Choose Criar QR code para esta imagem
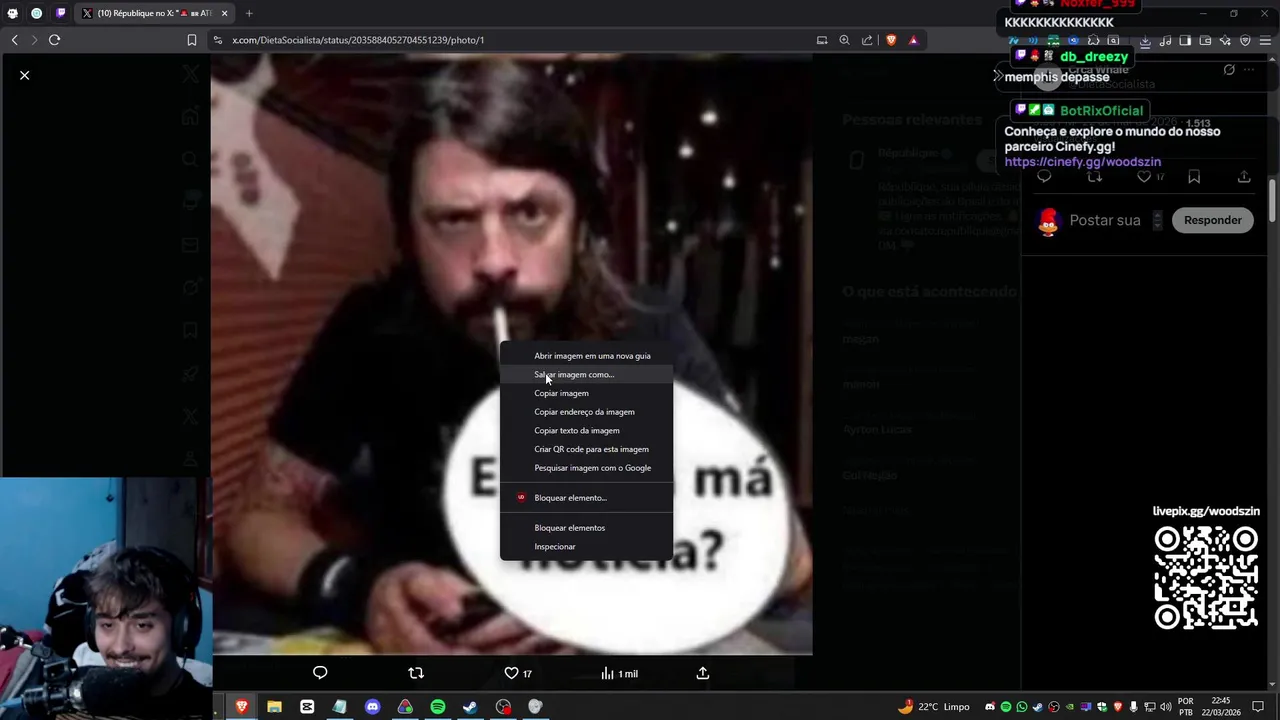The height and width of the screenshot is (720, 1280). pyautogui.click(x=587, y=449)
